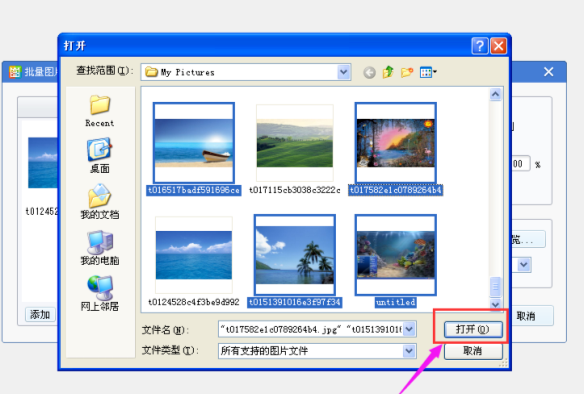Viewport: 584px width, 394px height.
Task: Expand the 文件名 dropdown arrow
Action: (409, 329)
